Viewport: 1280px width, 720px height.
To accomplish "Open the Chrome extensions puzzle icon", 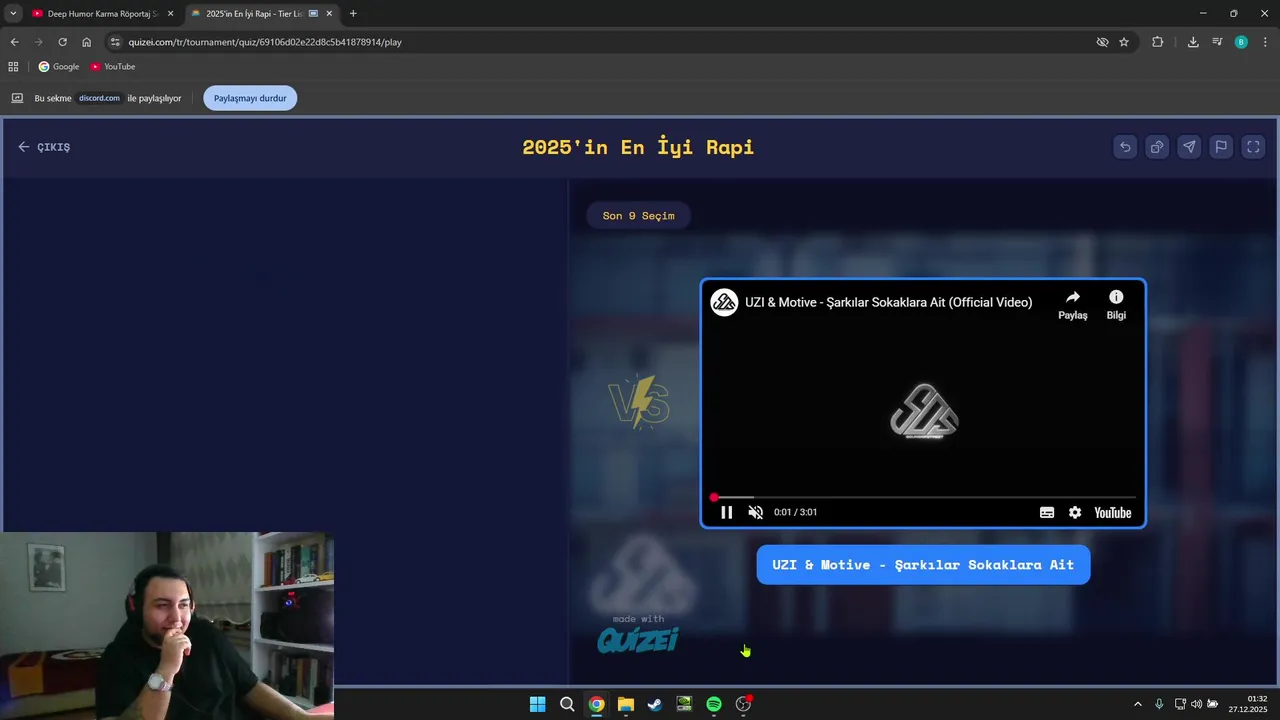I will tap(1157, 42).
